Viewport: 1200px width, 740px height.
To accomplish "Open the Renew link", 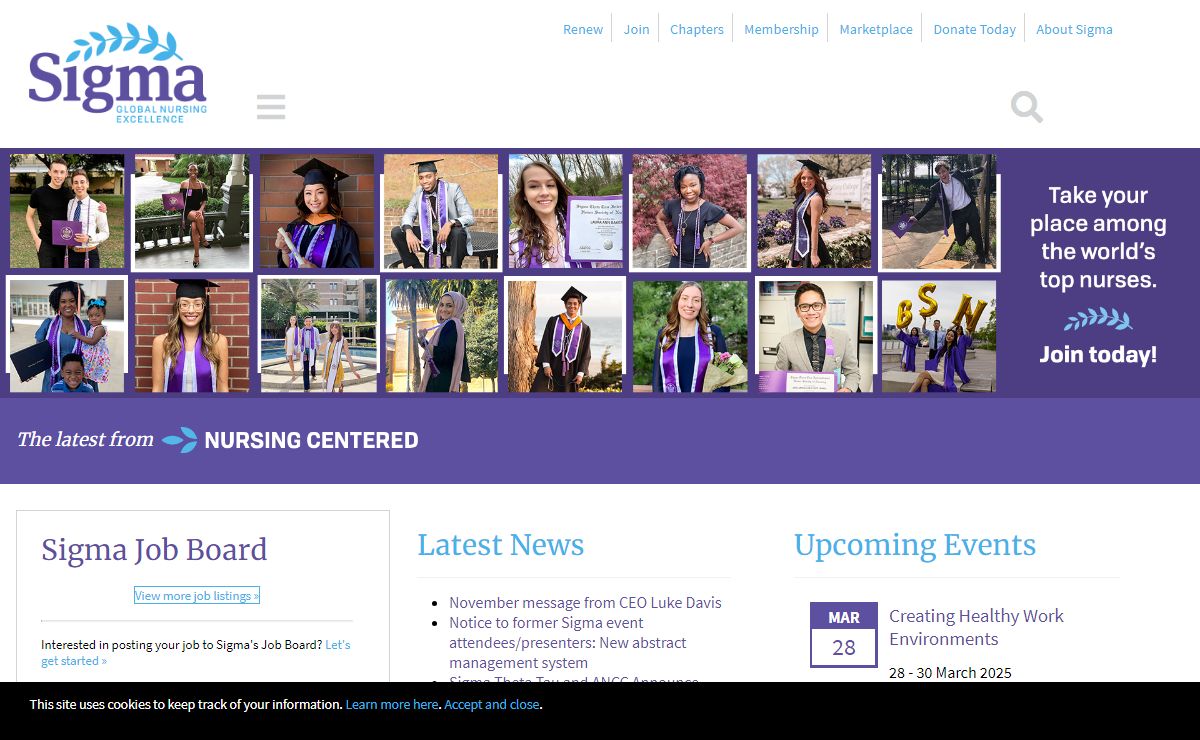I will [583, 29].
